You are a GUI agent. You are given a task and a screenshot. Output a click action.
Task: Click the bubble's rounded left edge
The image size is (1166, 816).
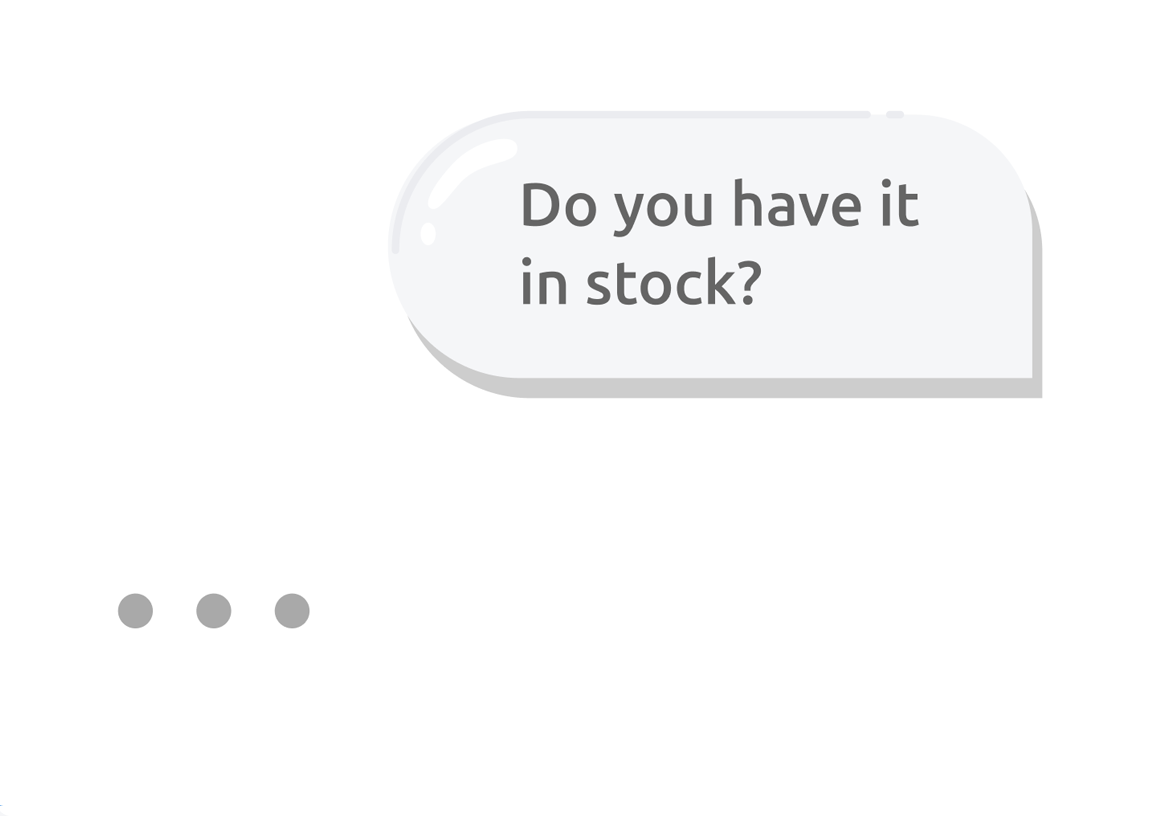[x=397, y=250]
